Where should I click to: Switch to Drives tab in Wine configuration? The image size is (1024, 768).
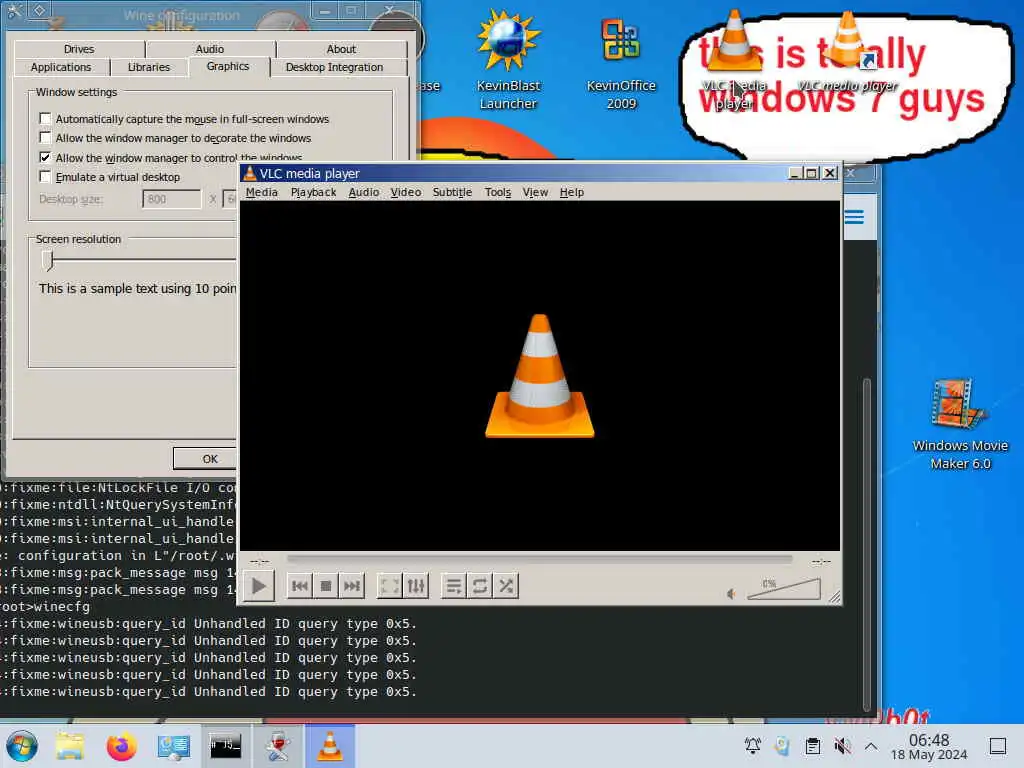coord(79,49)
